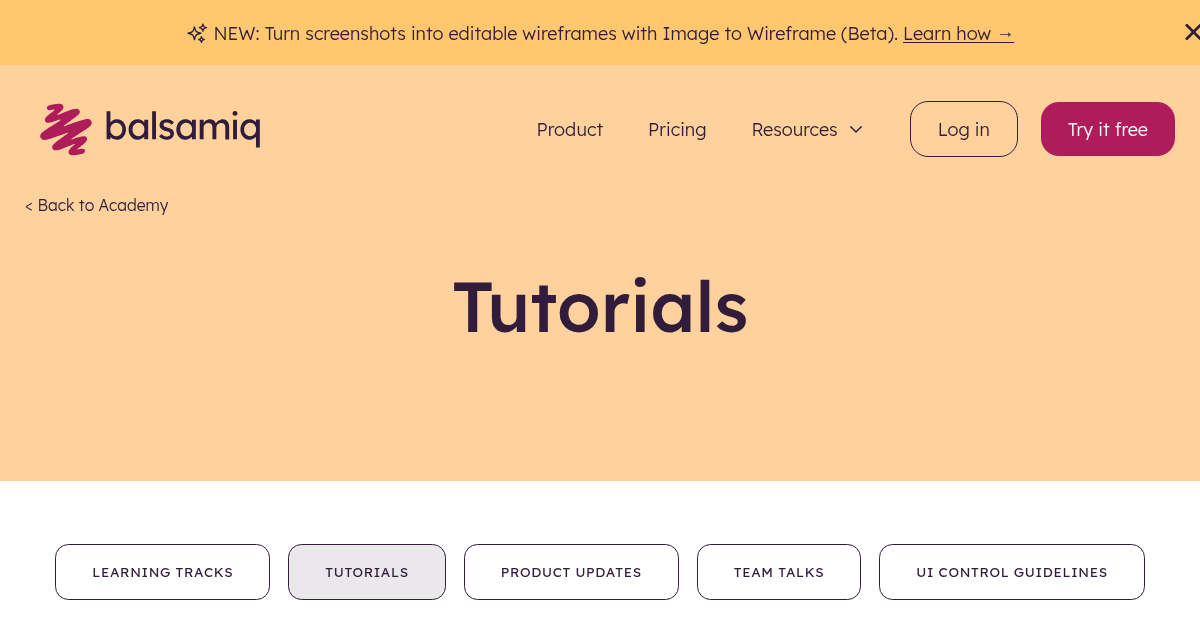The height and width of the screenshot is (627, 1200).
Task: Click the chevron next to Resources
Action: 856,130
